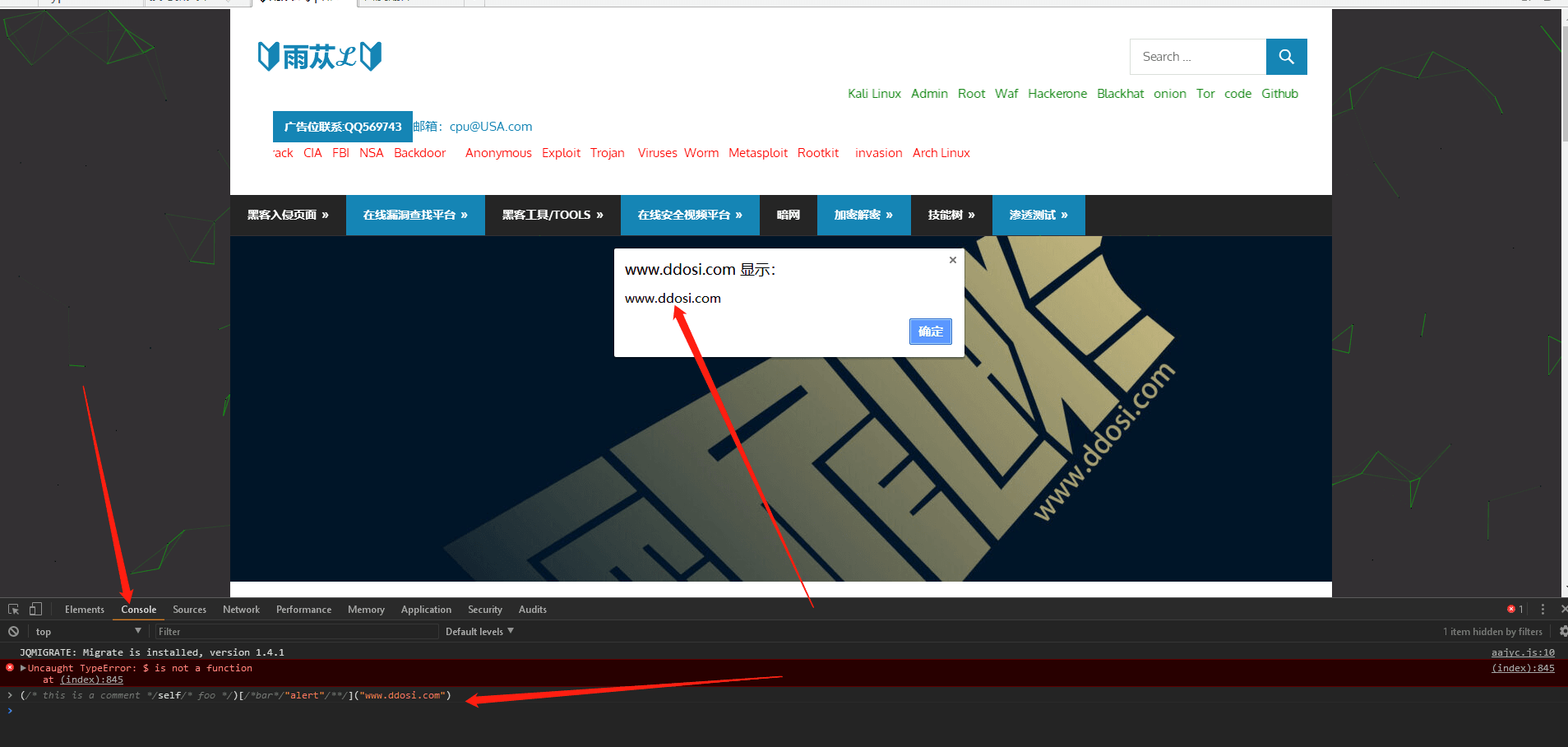Open the NSA tag link

pyautogui.click(x=371, y=153)
